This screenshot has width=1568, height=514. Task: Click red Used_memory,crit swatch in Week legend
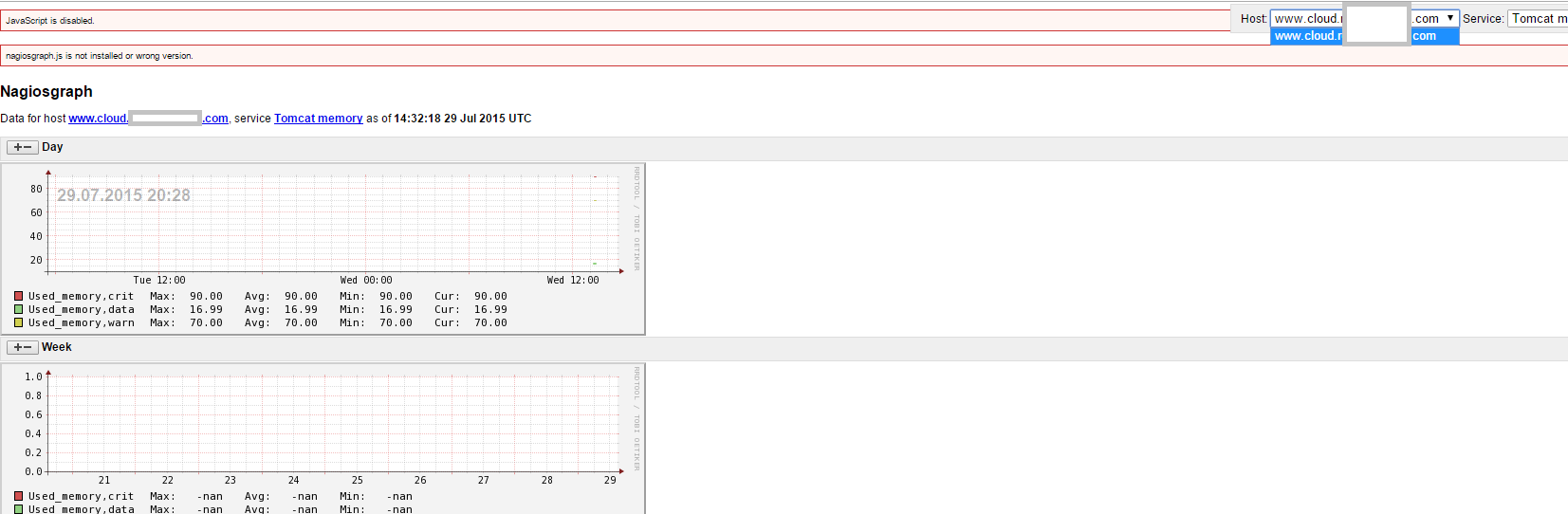[18, 496]
